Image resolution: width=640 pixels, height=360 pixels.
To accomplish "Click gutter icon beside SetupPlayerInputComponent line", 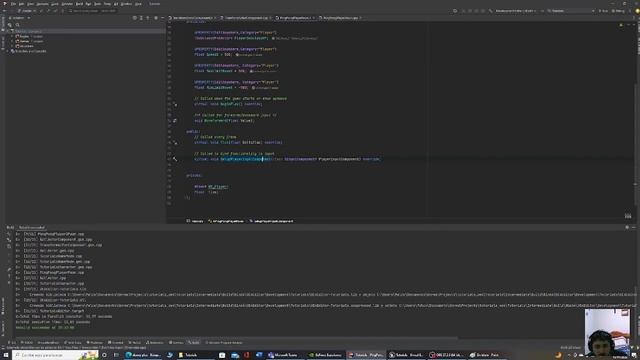I will [x=175, y=159].
